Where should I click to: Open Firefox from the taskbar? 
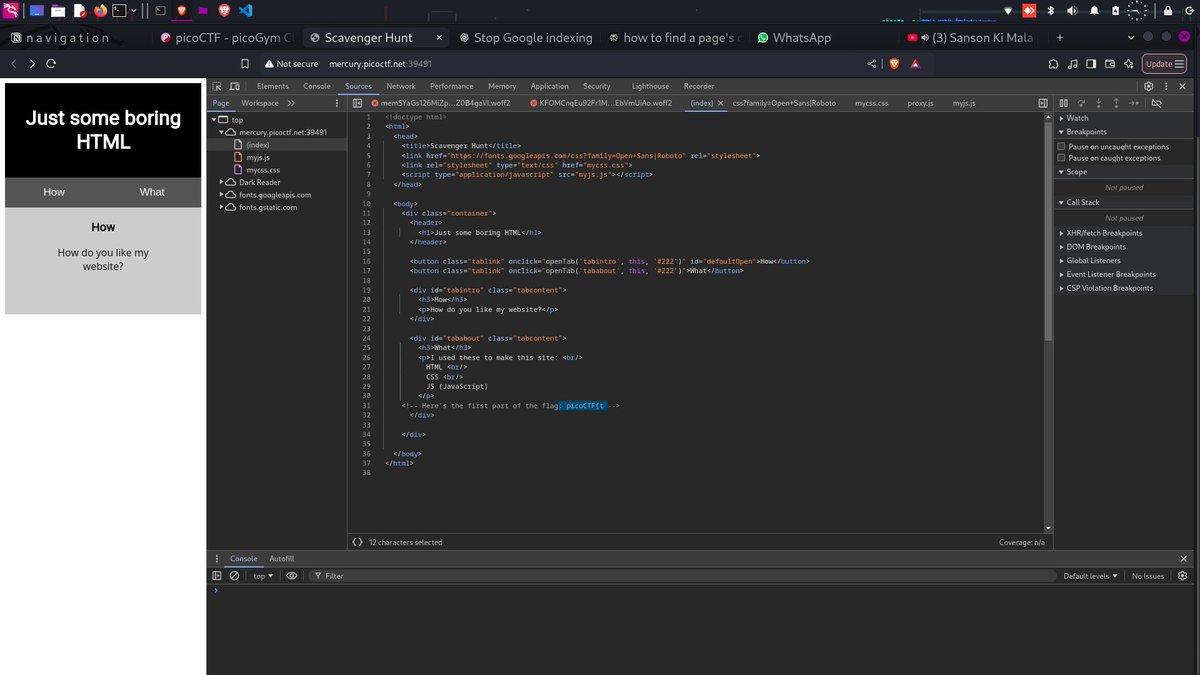tap(100, 11)
